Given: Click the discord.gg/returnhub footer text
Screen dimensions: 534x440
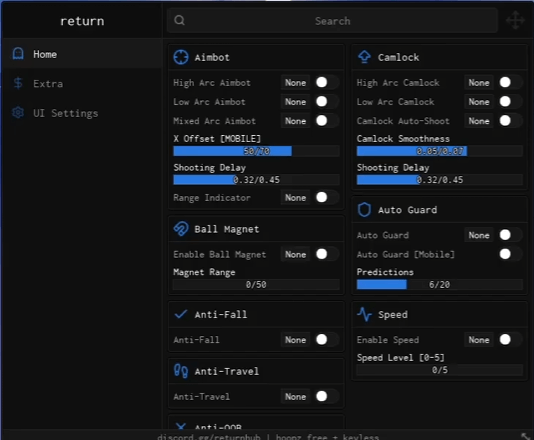Looking at the screenshot, I should [x=208, y=437].
